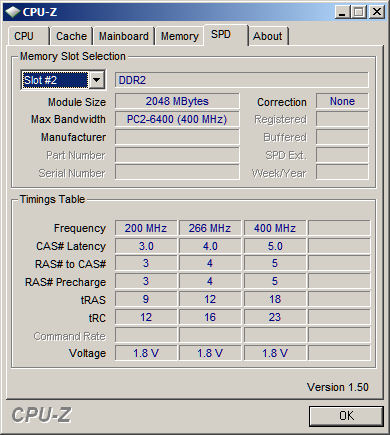Open the About tab
This screenshot has width=390, height=435.
point(268,36)
